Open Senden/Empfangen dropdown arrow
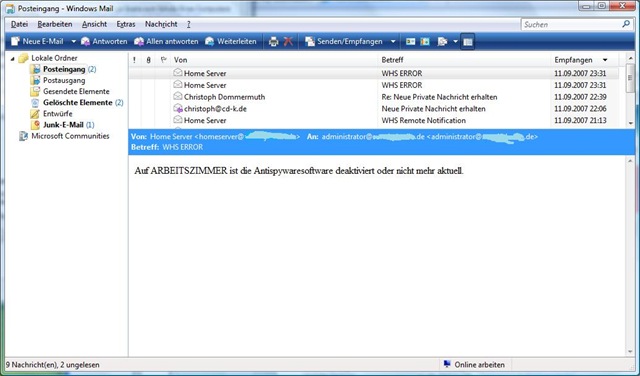The height and width of the screenshot is (376, 640). pyautogui.click(x=393, y=42)
